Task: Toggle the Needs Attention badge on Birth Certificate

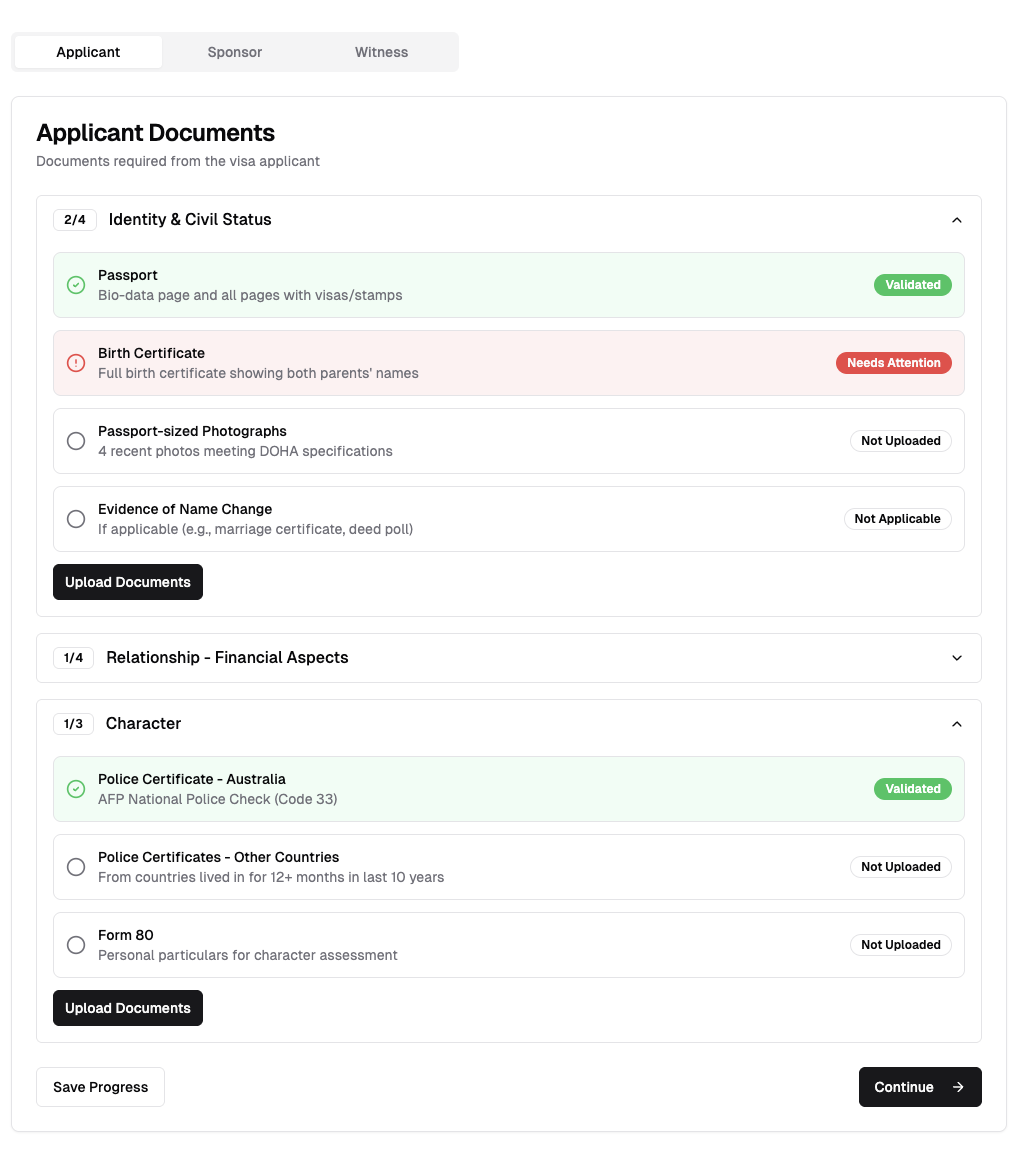Action: coord(893,363)
